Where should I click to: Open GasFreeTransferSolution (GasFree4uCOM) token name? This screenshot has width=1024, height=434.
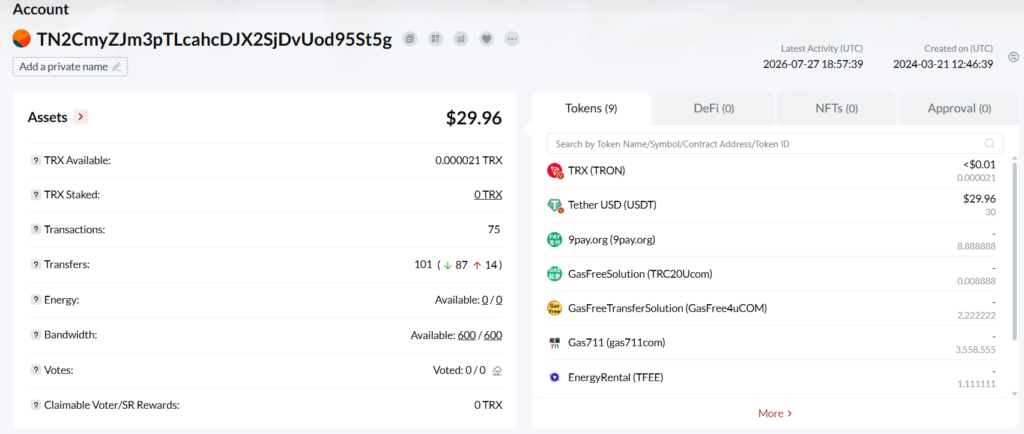click(x=667, y=308)
